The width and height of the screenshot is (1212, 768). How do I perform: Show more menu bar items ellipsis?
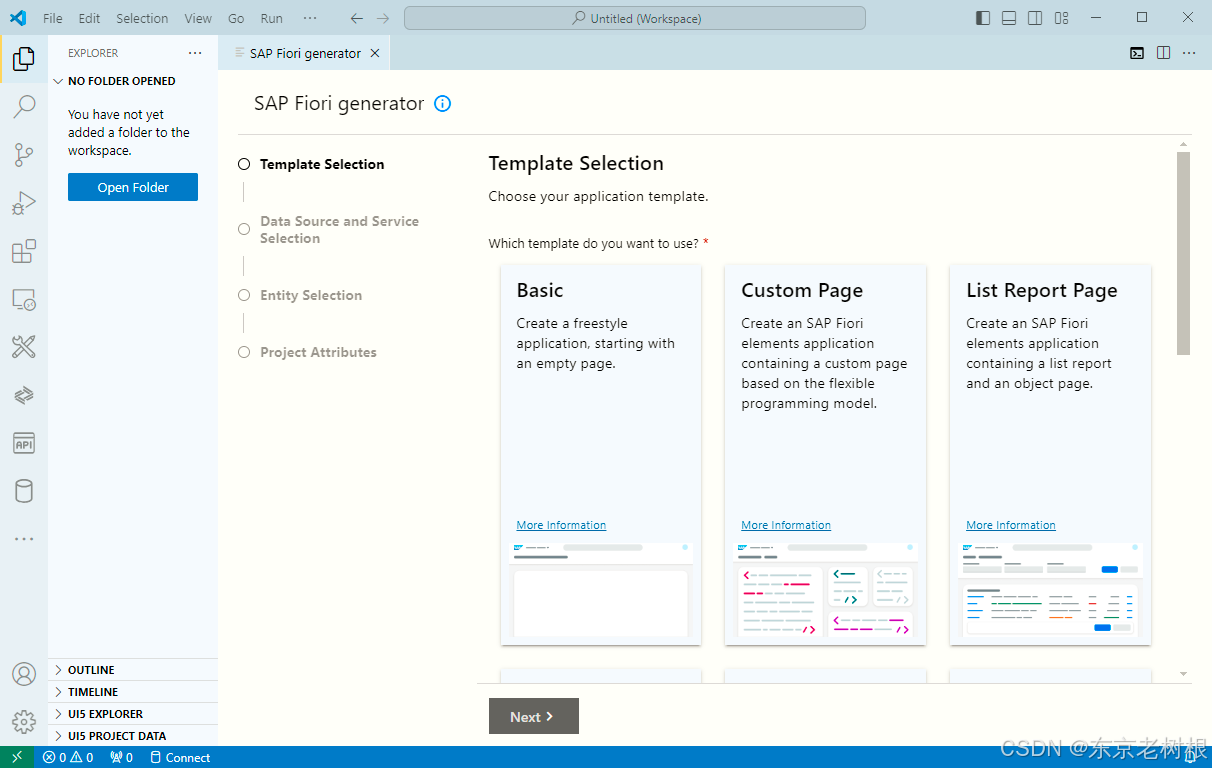(x=310, y=18)
